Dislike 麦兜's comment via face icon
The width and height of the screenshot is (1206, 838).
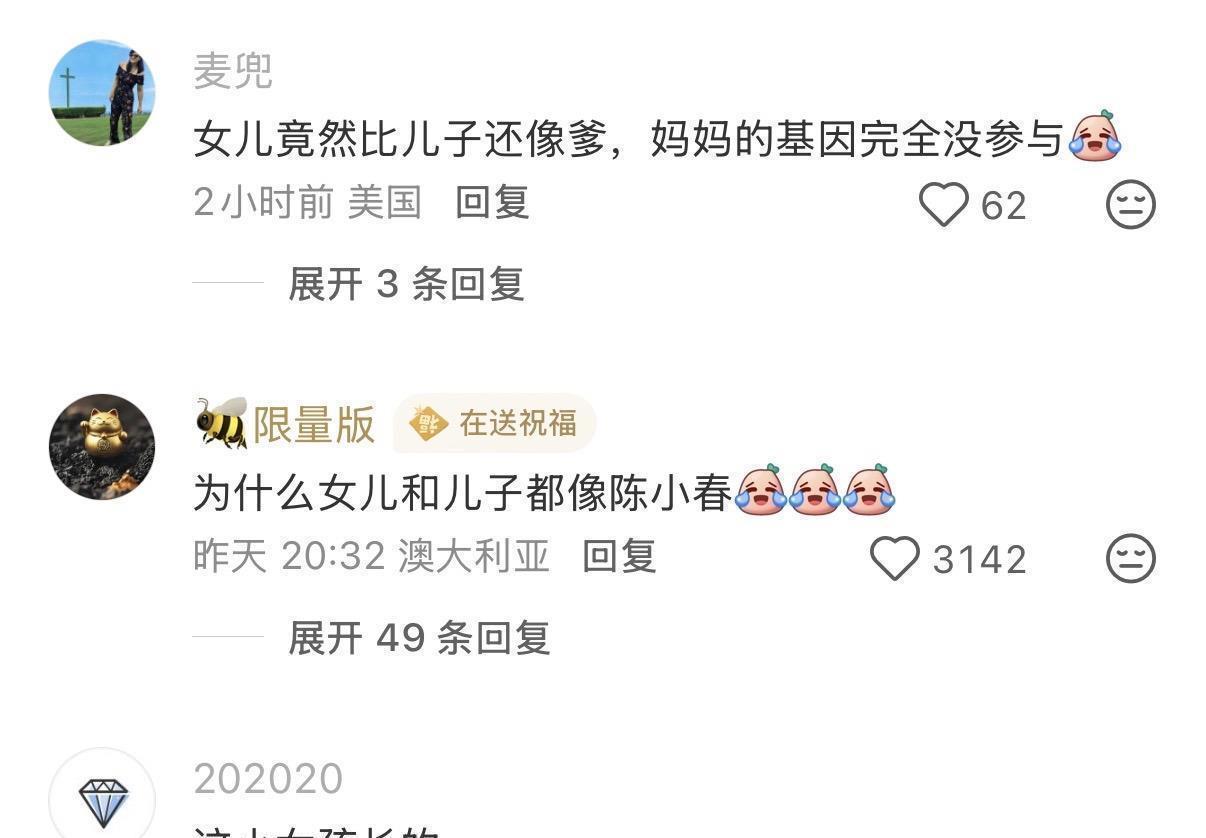tap(1131, 204)
